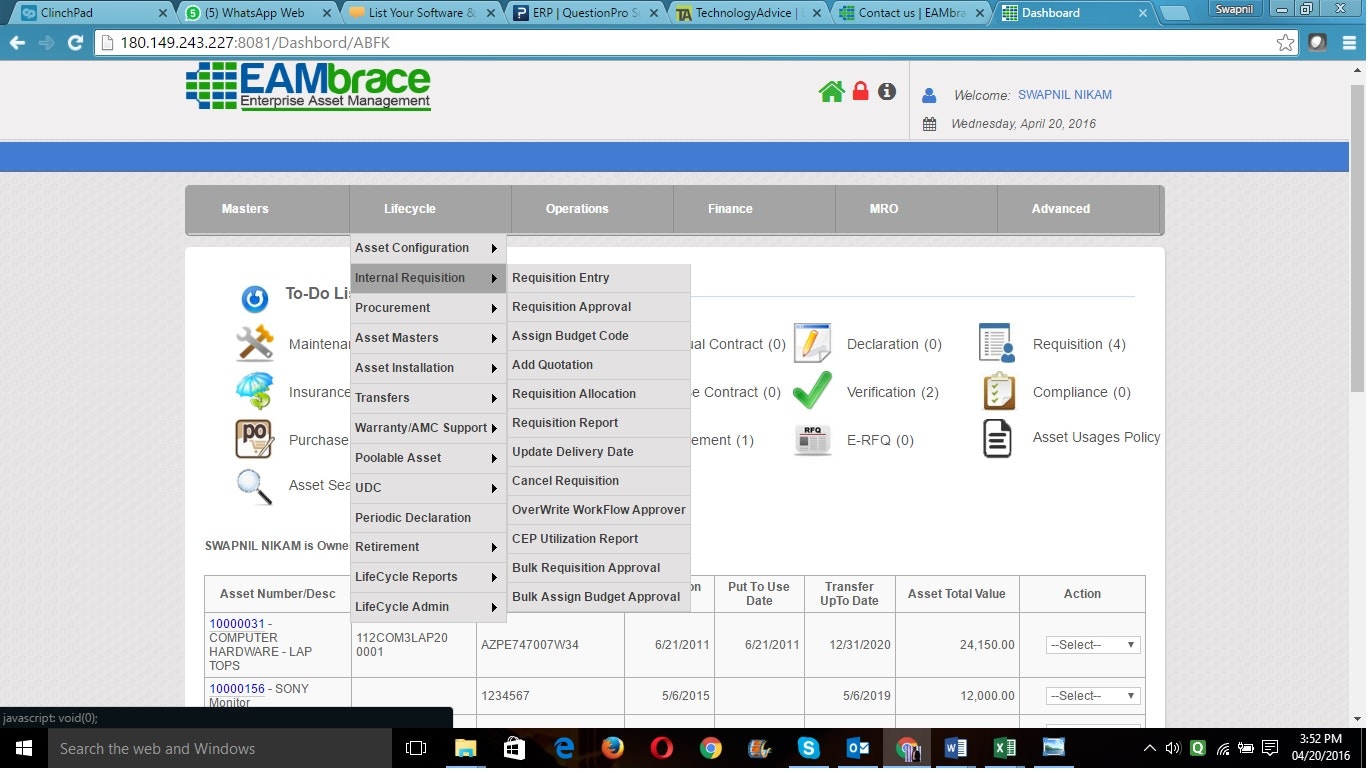Click the Asset Usages Policy document icon
The width and height of the screenshot is (1368, 773).
point(997,438)
